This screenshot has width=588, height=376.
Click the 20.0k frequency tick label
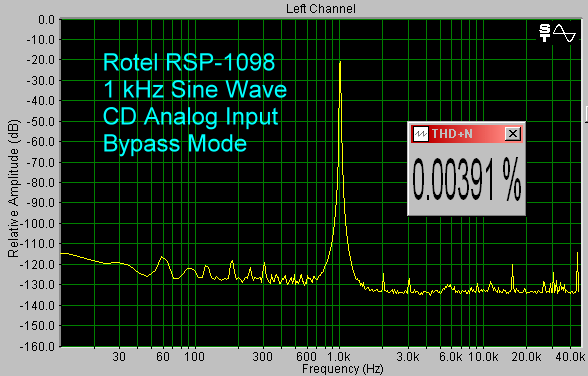(x=526, y=357)
